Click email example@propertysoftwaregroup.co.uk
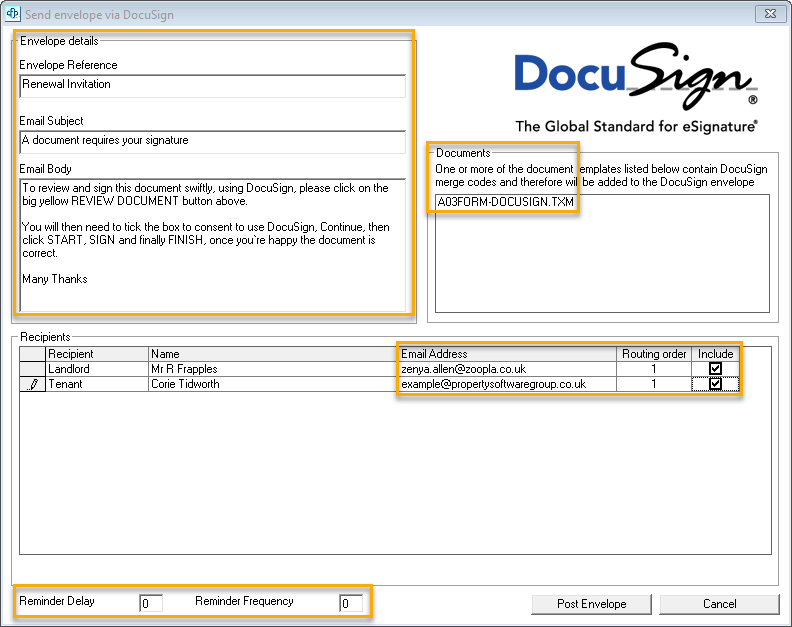 click(493, 384)
